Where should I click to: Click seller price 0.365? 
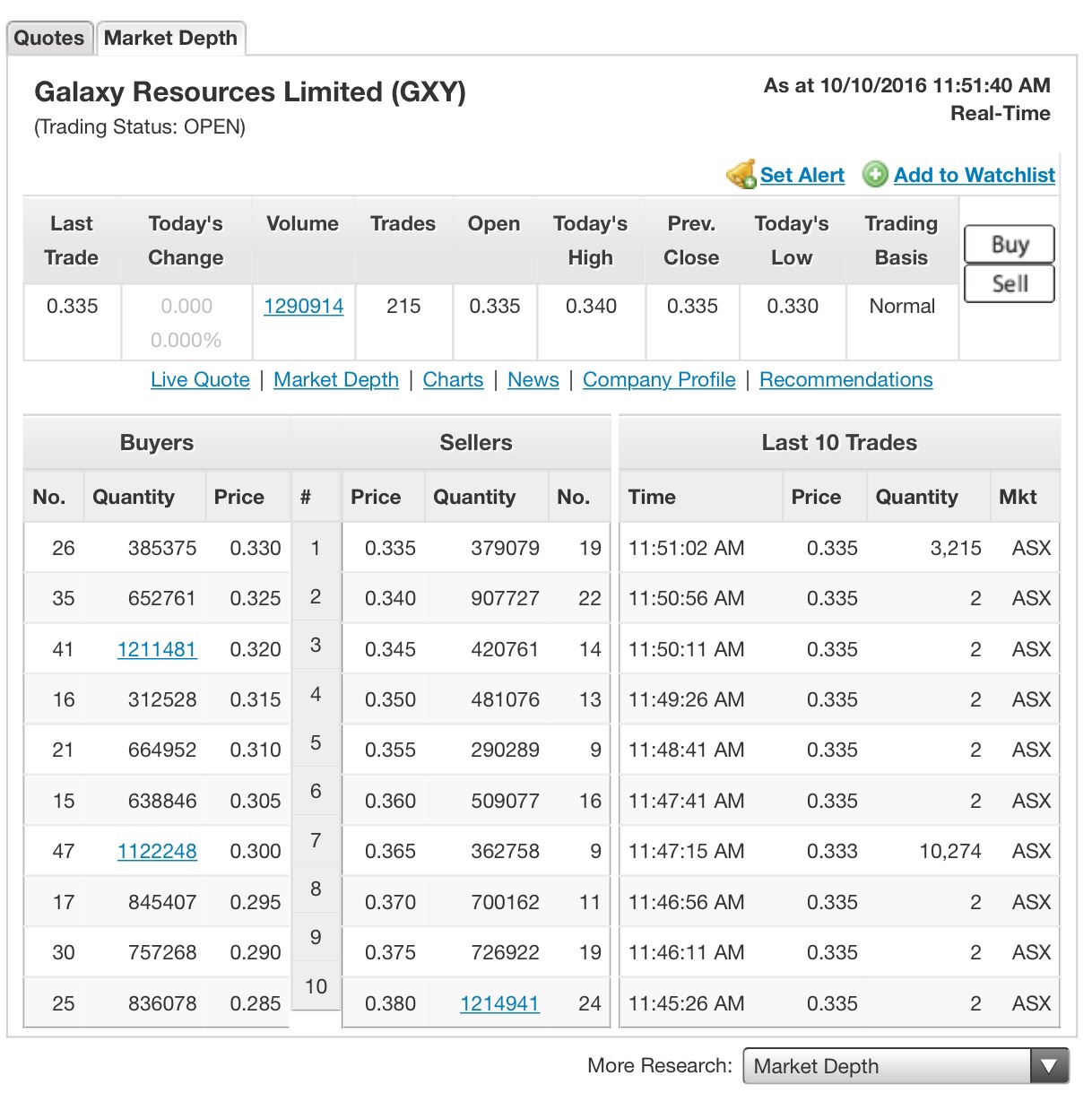(390, 851)
